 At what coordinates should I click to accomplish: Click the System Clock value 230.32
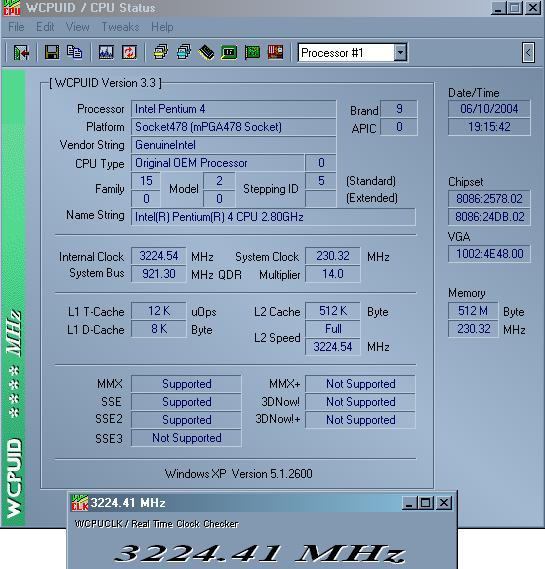333,256
